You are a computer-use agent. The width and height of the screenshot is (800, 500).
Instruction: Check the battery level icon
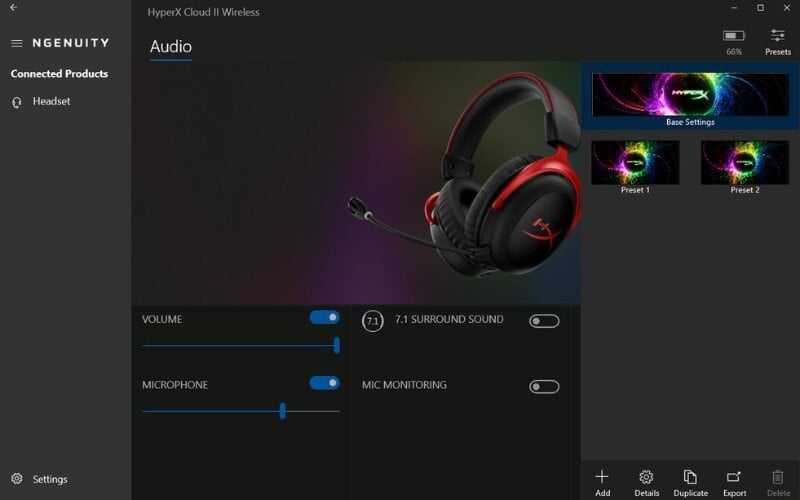(734, 36)
